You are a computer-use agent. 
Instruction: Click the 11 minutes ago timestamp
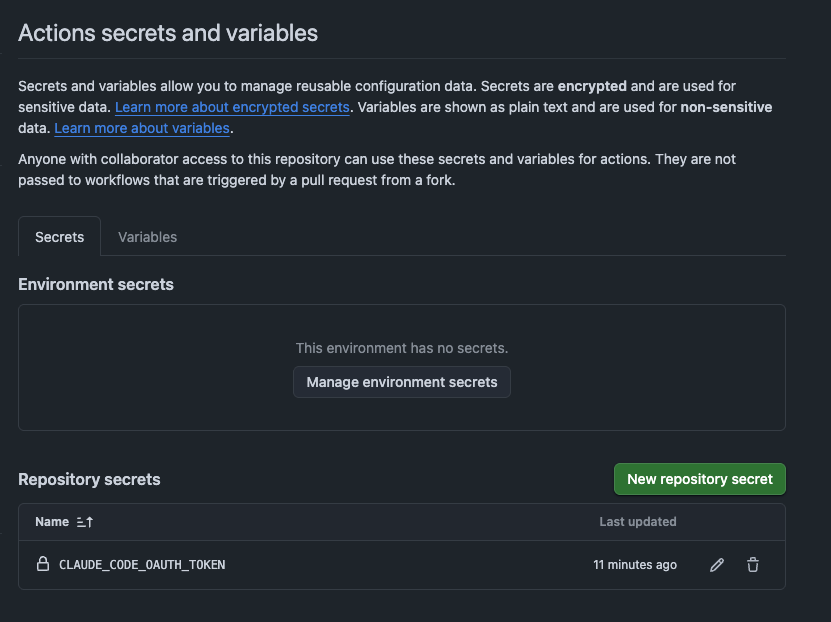[635, 564]
